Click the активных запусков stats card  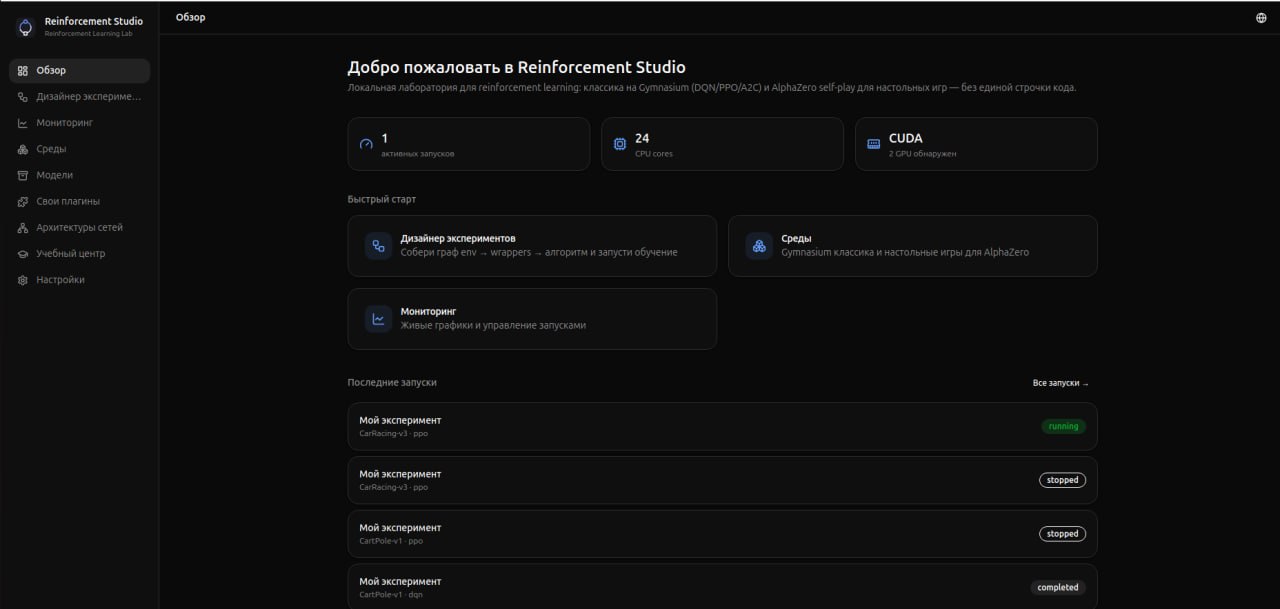point(469,144)
